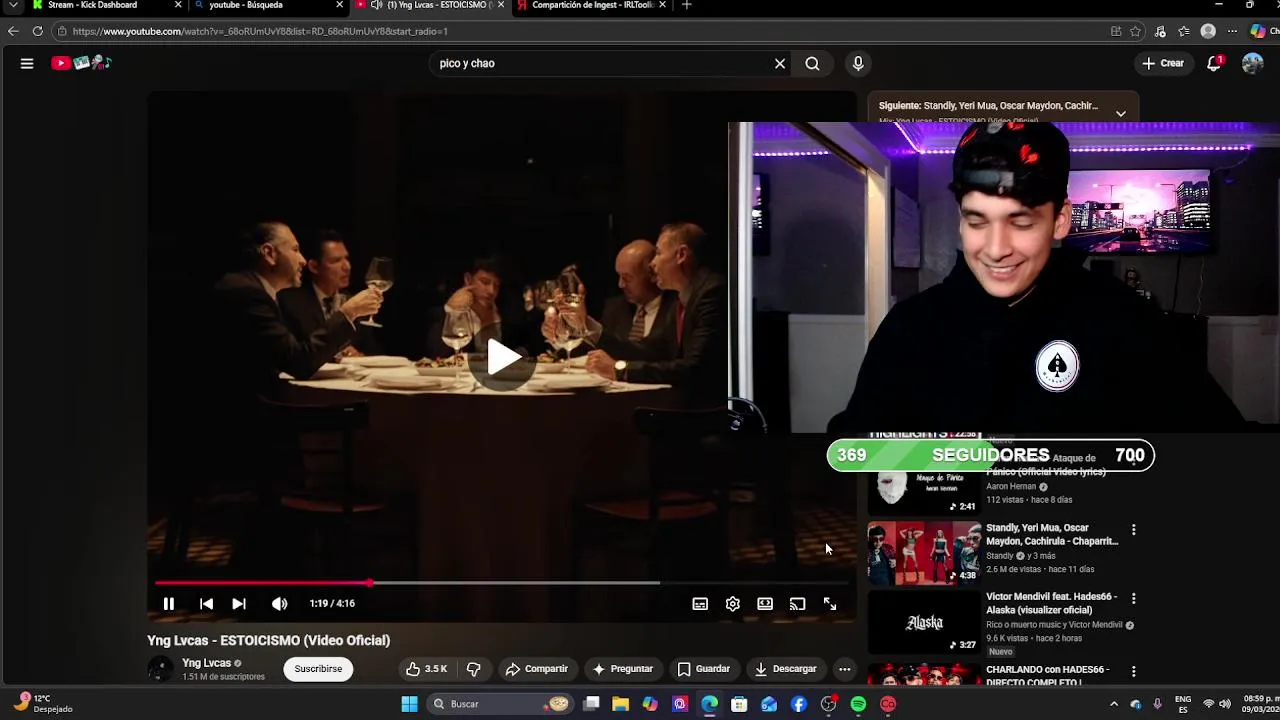Toggle theater mode view
The image size is (1280, 720).
(765, 604)
